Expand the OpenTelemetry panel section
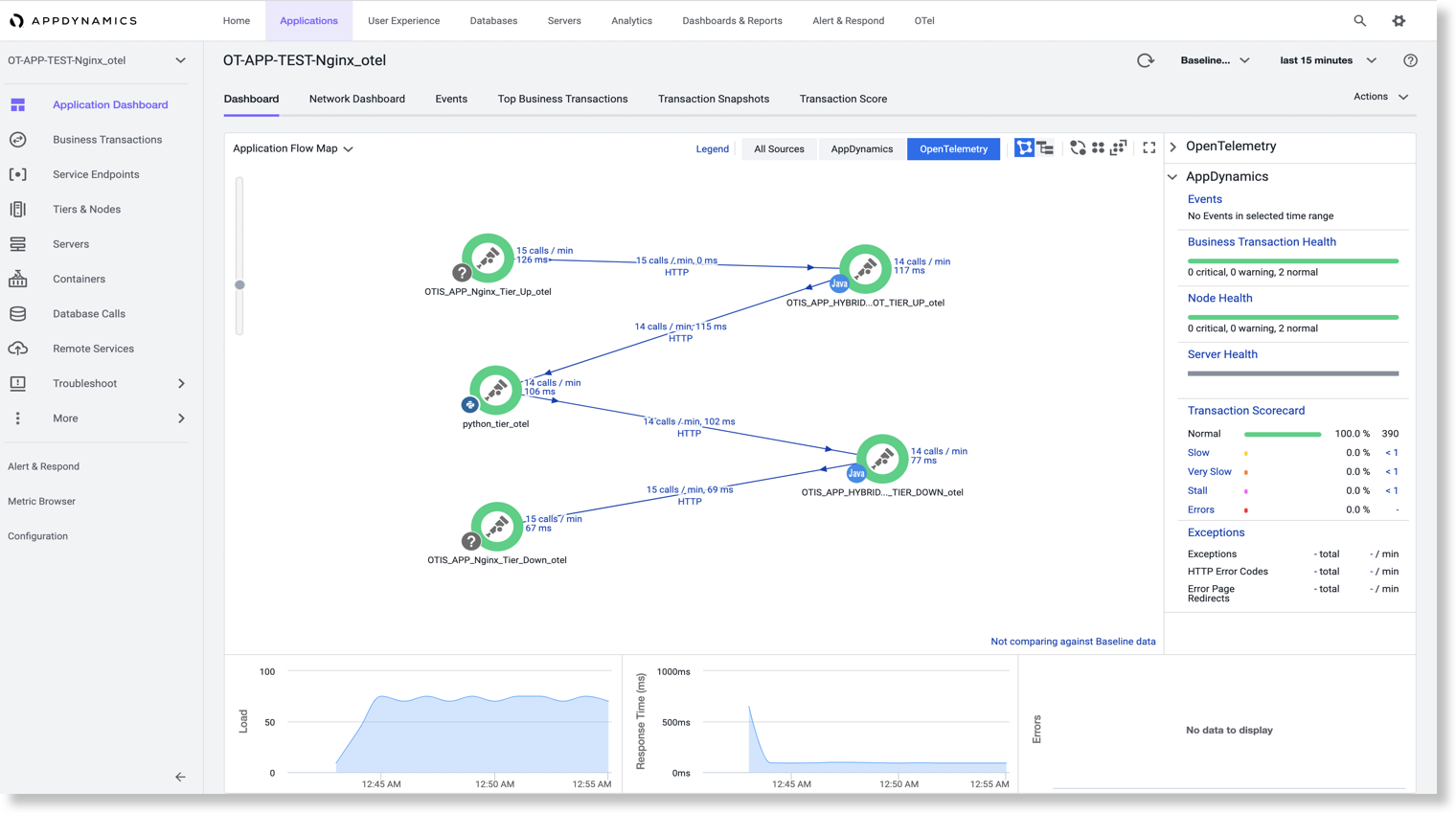The image size is (1456, 813). [1173, 147]
